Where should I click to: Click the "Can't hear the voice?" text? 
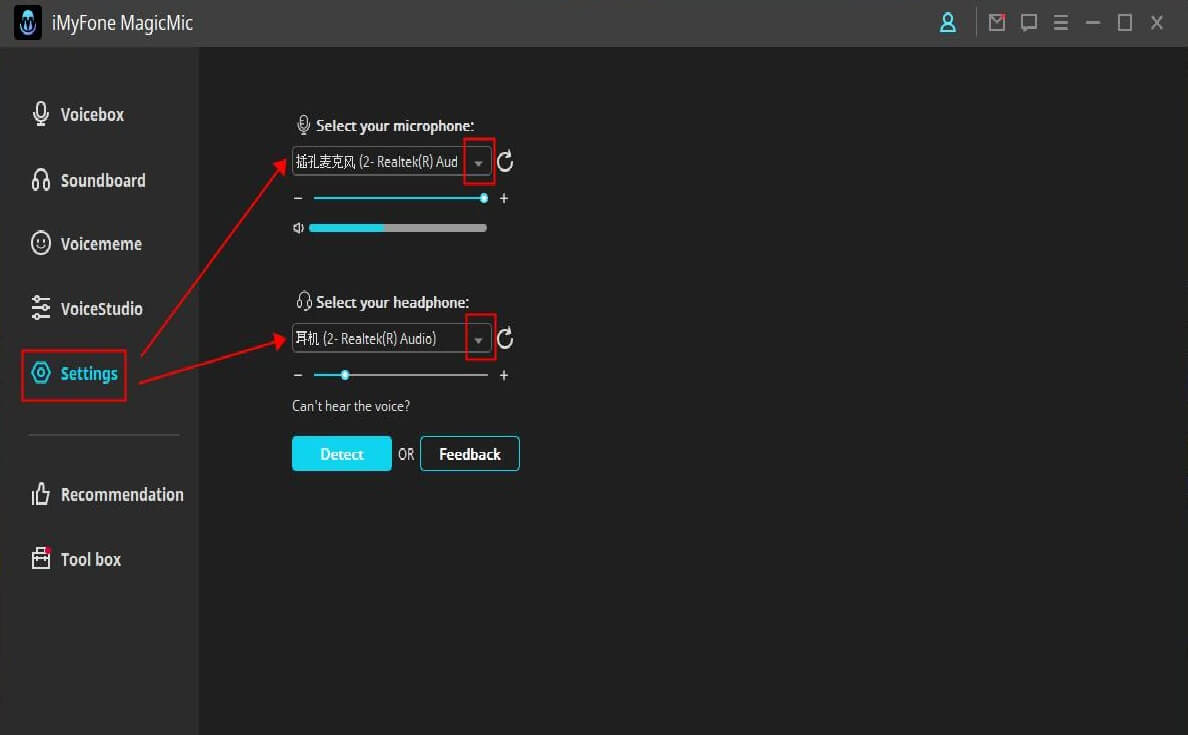(x=351, y=406)
